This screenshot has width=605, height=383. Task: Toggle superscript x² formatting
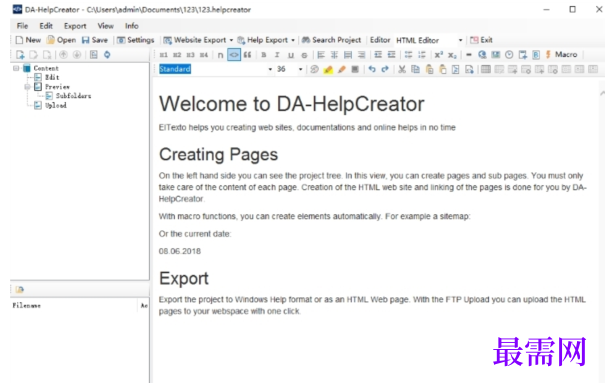(439, 55)
